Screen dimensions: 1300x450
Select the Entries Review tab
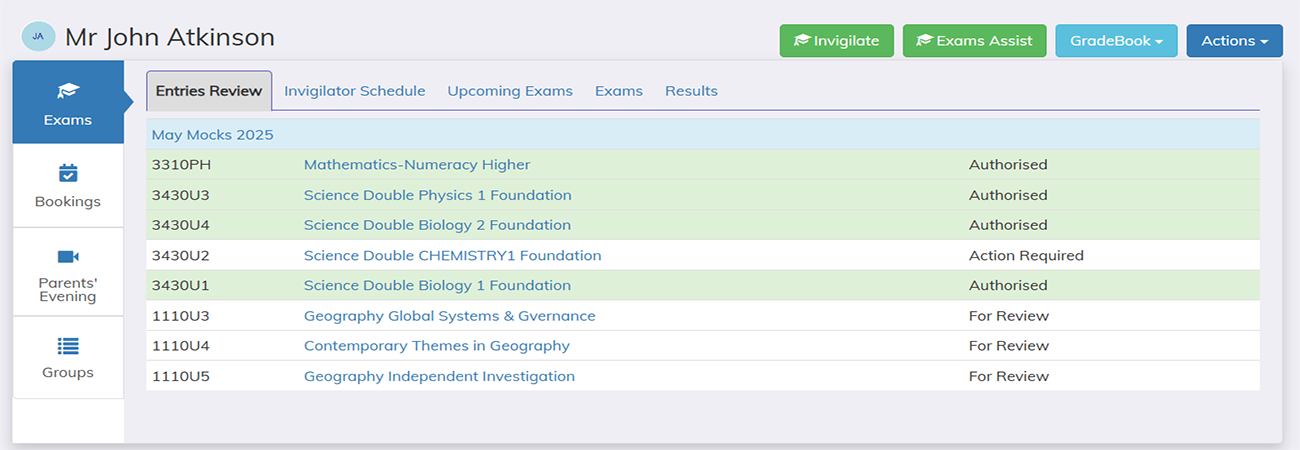209,91
